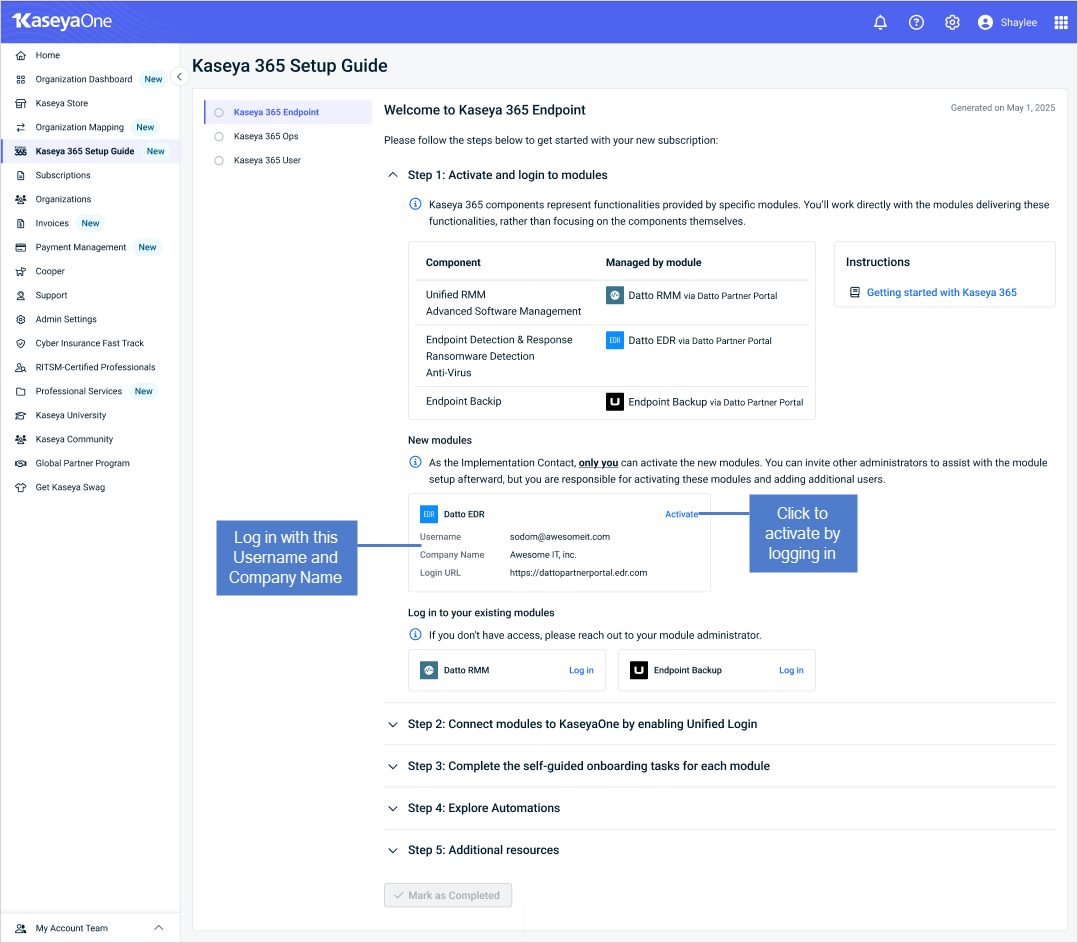The height and width of the screenshot is (943, 1078).
Task: Click the Datto EDR login URL text
Action: [578, 573]
